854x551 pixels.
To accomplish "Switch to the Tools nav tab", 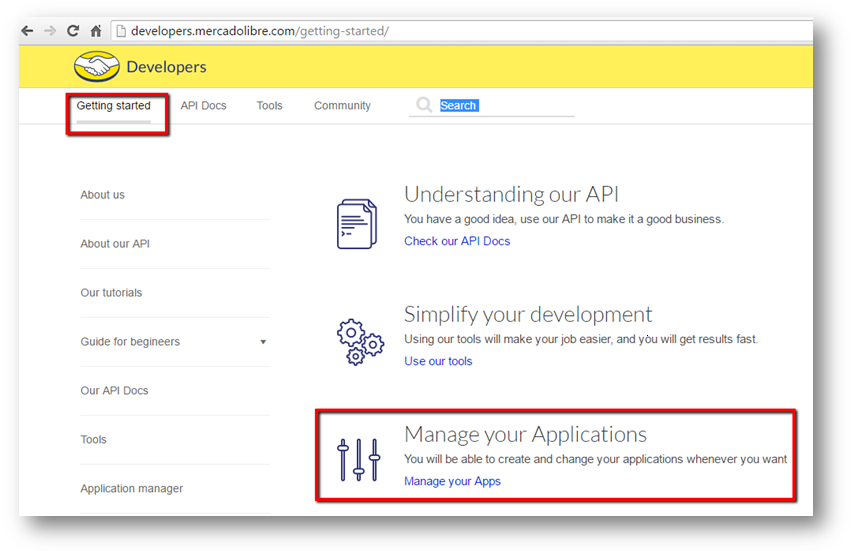I will pyautogui.click(x=270, y=106).
